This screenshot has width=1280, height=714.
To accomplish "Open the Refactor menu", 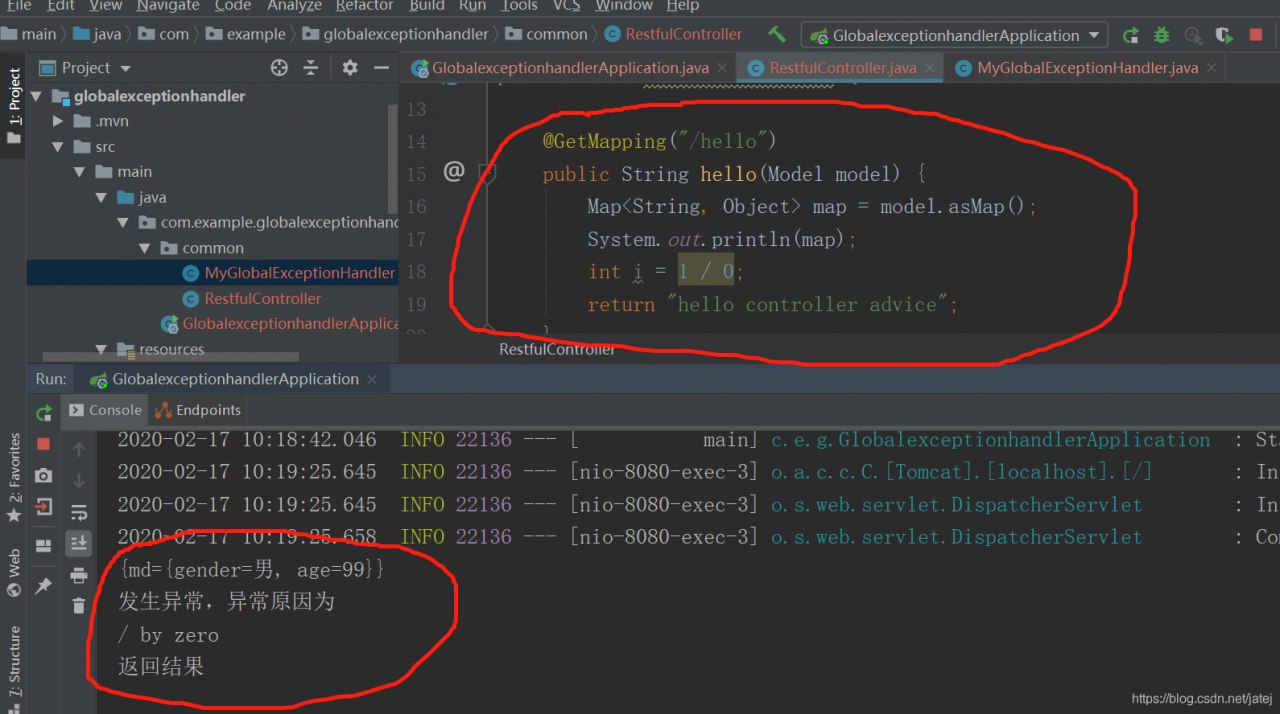I will [364, 6].
